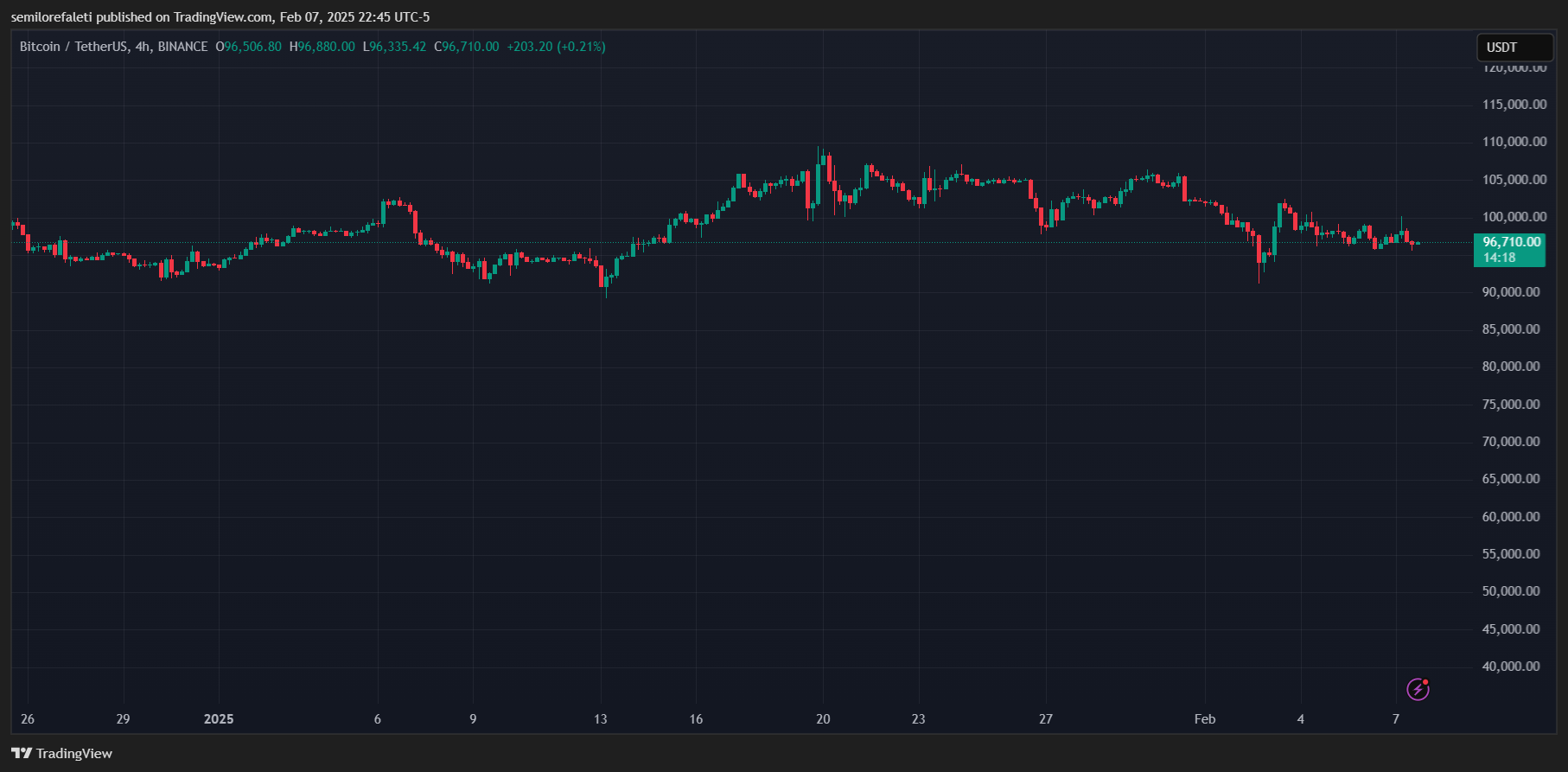The height and width of the screenshot is (772, 1568).
Task: Click the high value H96,880.00
Action: coord(322,47)
